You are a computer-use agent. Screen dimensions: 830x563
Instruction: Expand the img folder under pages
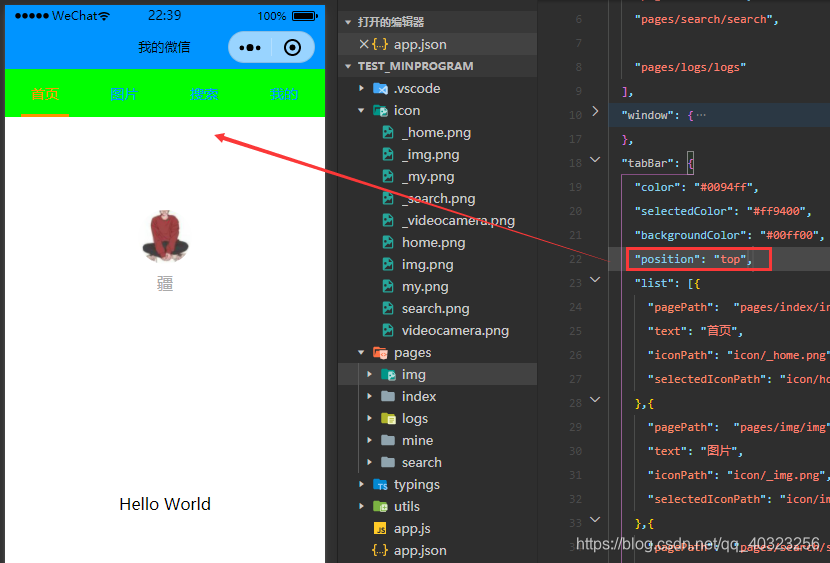tap(369, 375)
